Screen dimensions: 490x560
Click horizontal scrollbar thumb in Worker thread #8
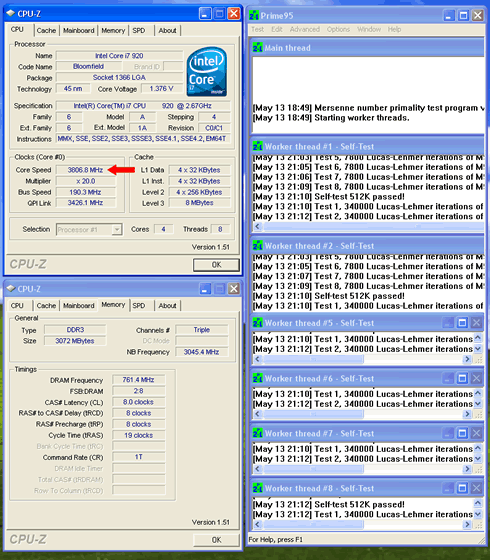tap(313, 524)
